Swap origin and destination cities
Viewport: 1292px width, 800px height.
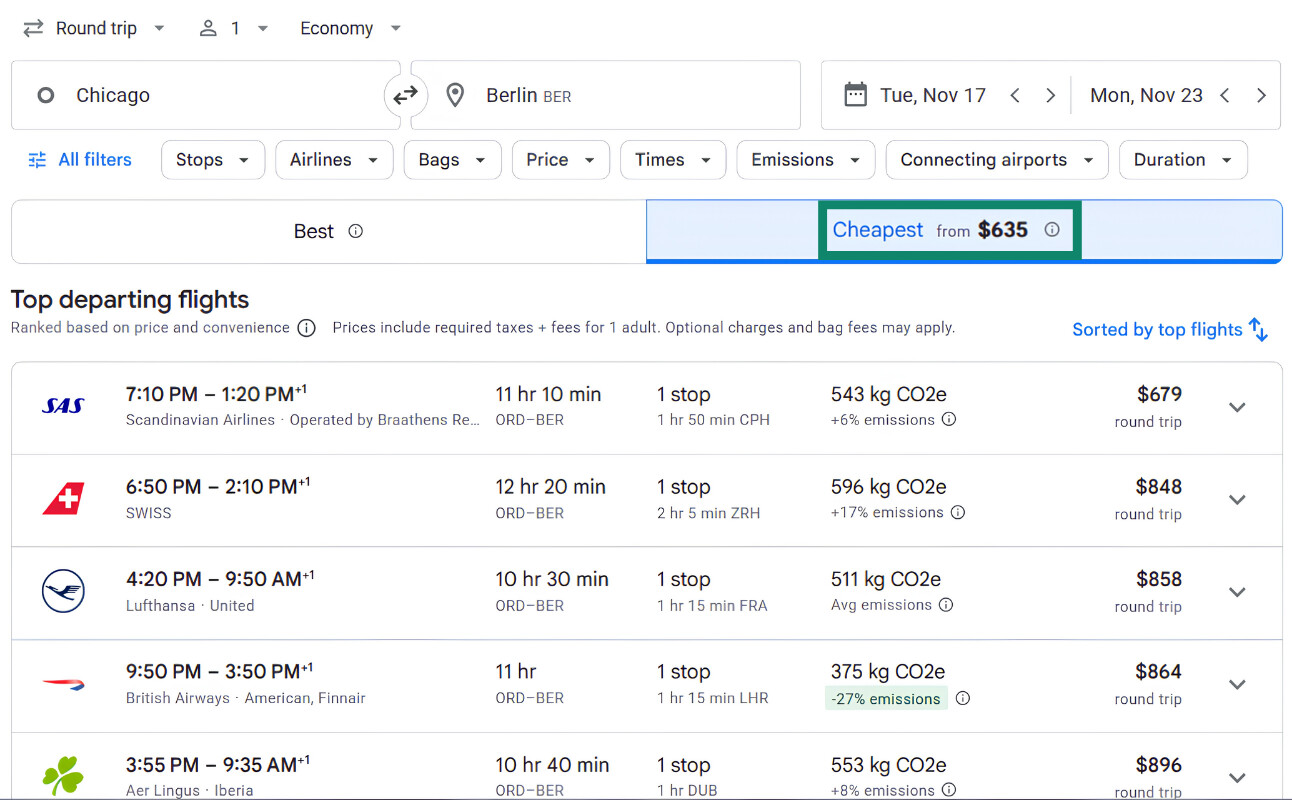click(405, 96)
